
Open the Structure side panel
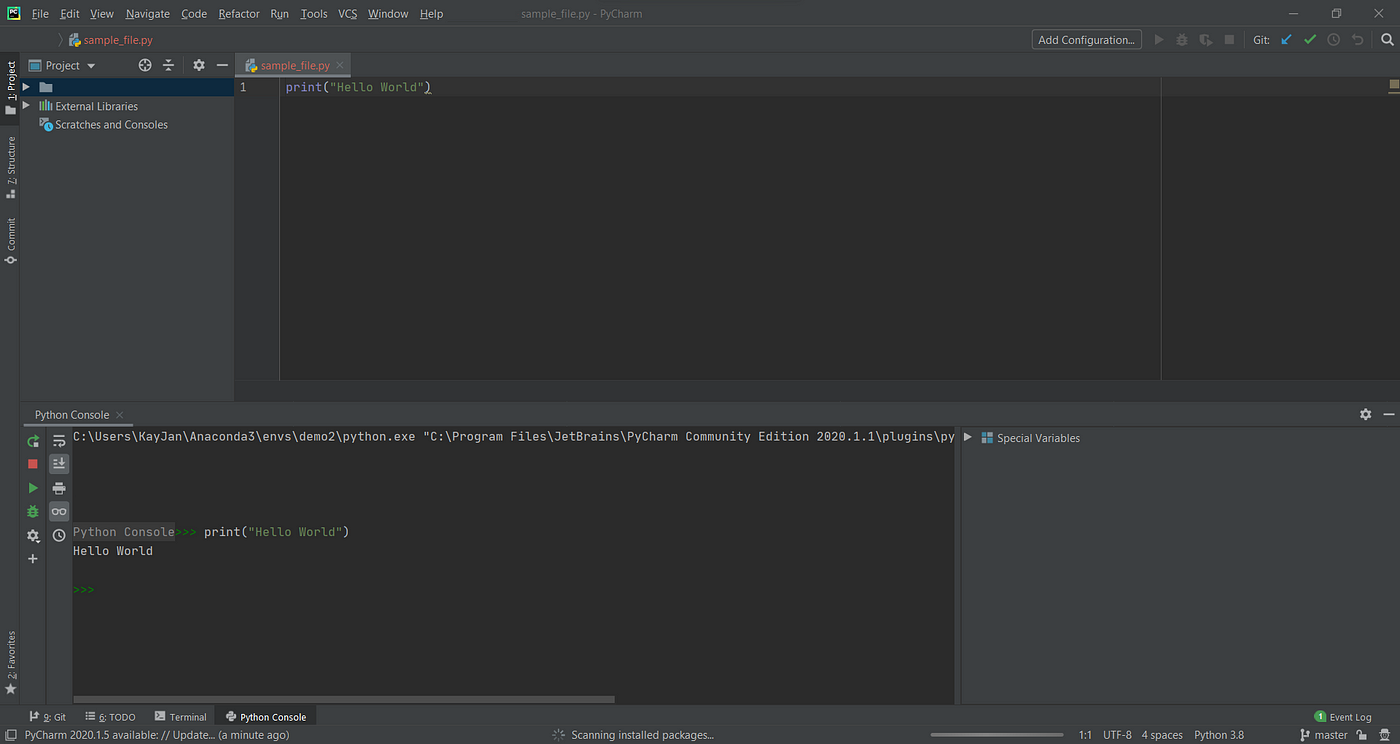[11, 167]
